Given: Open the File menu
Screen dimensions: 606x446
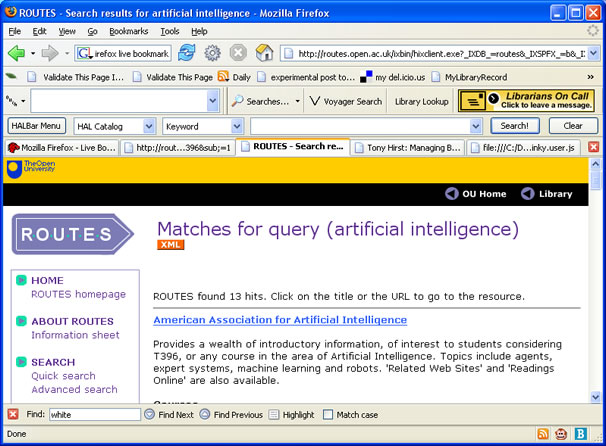Looking at the screenshot, I should point(15,31).
